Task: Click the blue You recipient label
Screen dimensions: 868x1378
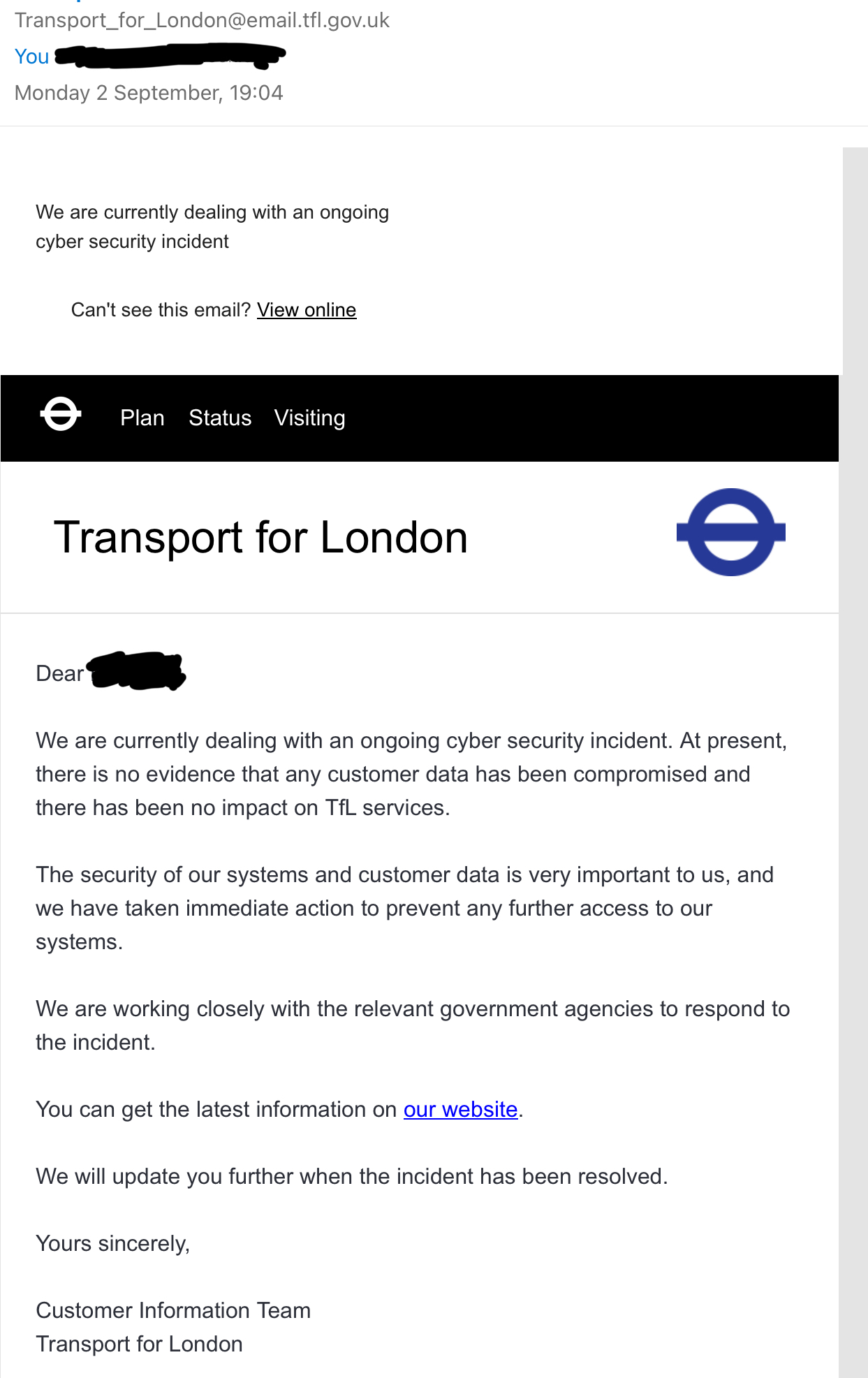Action: coord(32,57)
